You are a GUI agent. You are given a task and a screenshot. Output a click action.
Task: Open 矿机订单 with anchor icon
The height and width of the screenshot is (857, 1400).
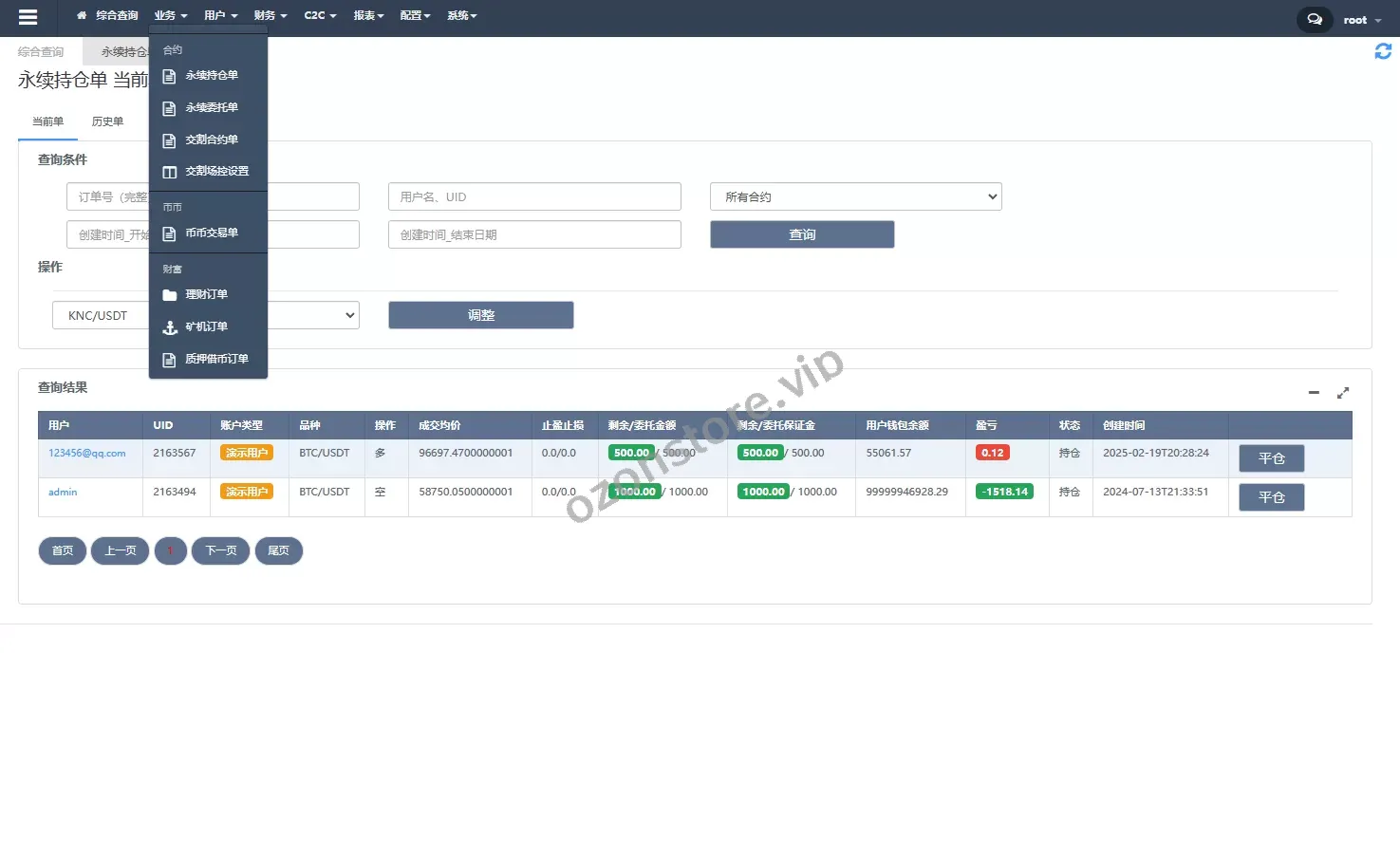[x=206, y=327]
